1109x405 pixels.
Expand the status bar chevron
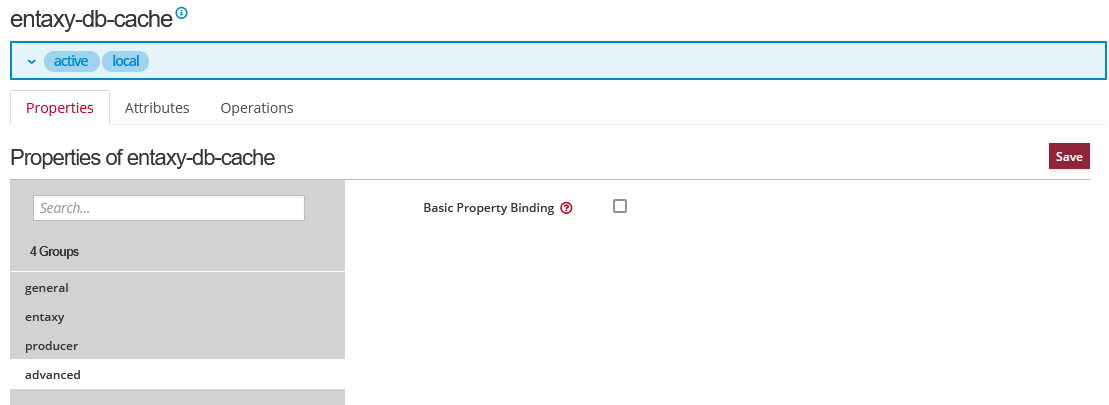point(31,62)
